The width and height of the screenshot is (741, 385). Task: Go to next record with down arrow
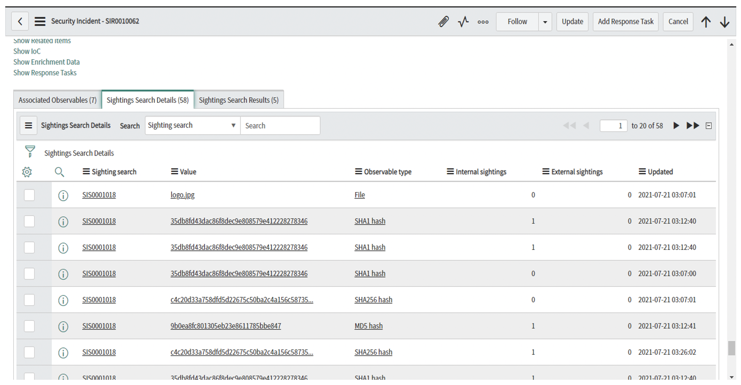724,22
